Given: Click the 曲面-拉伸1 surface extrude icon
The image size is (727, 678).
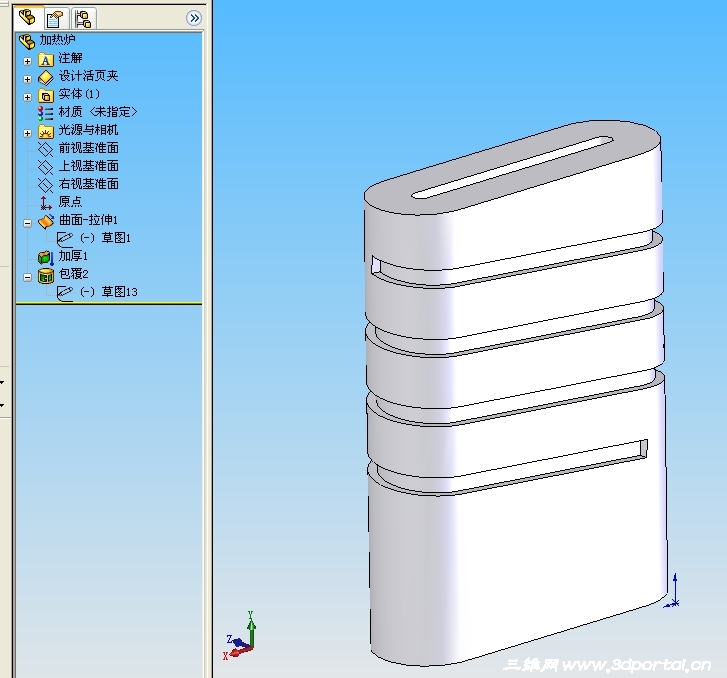Looking at the screenshot, I should pos(45,222).
